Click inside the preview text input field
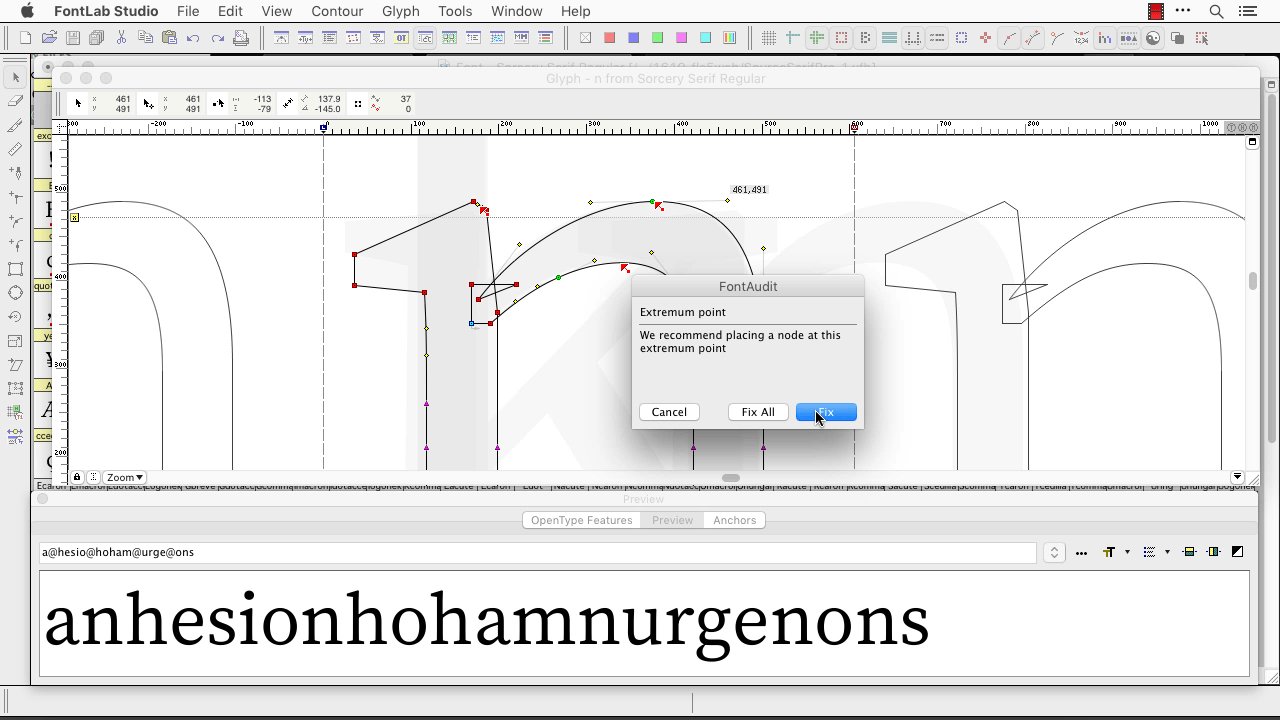The height and width of the screenshot is (720, 1280). coord(400,552)
